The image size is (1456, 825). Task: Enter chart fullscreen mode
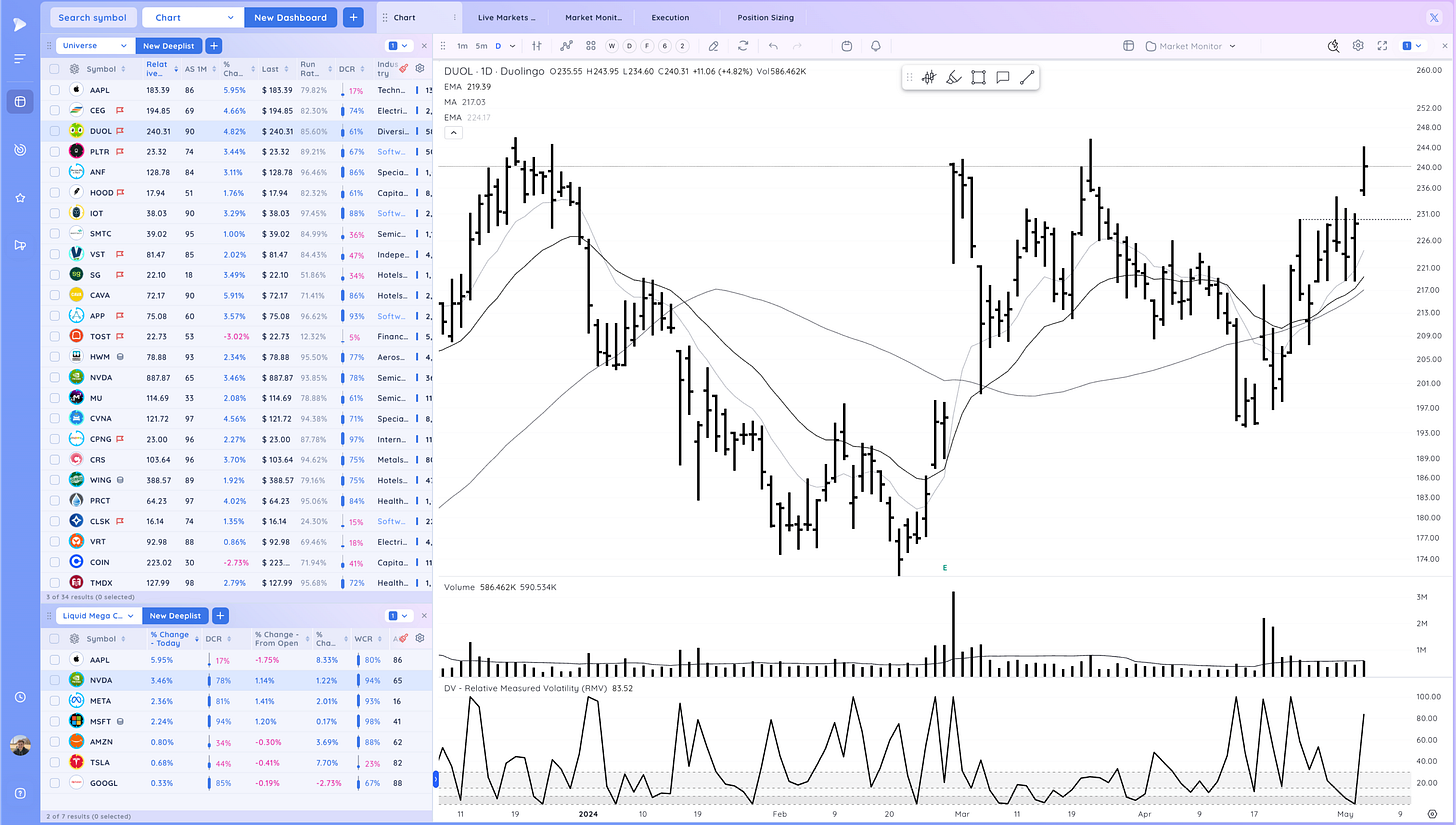[1383, 46]
